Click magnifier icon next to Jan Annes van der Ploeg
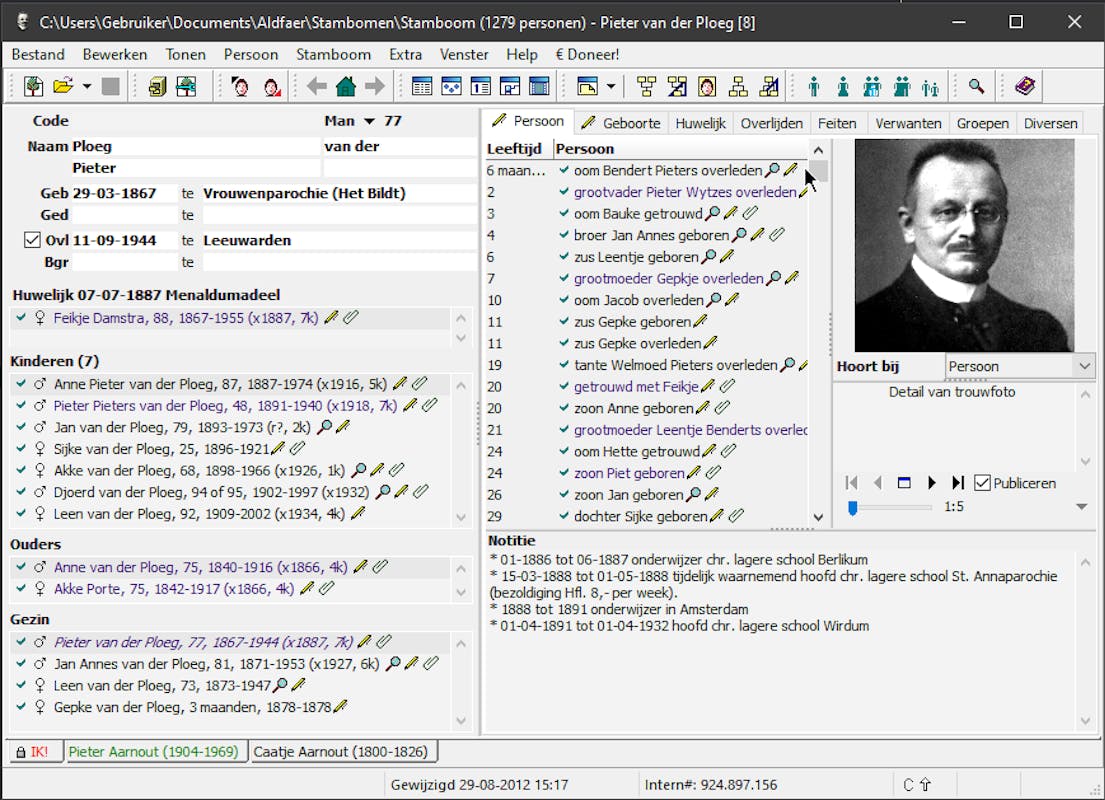This screenshot has height=800, width=1105. click(x=392, y=663)
